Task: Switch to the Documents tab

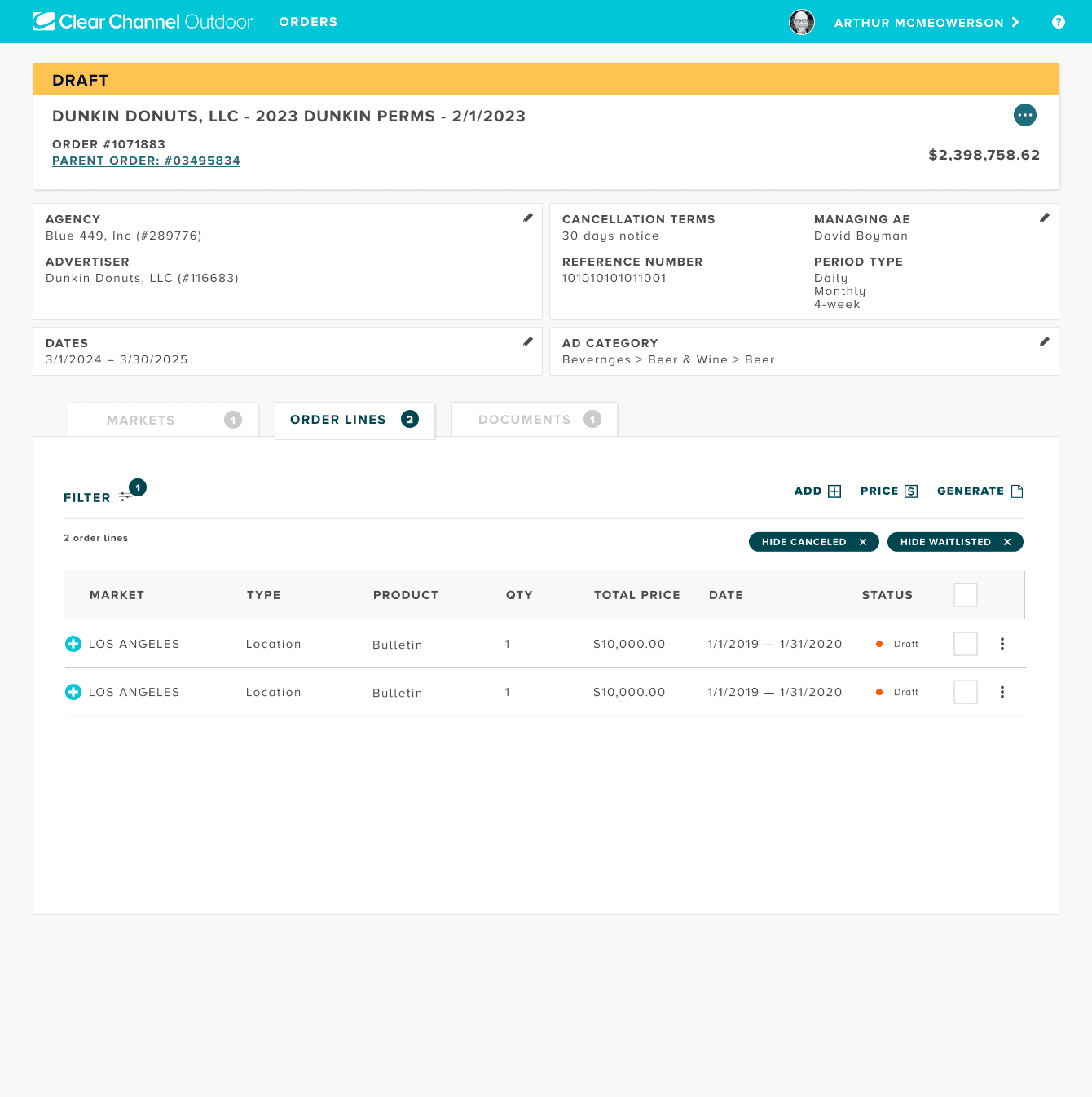Action: pos(535,420)
